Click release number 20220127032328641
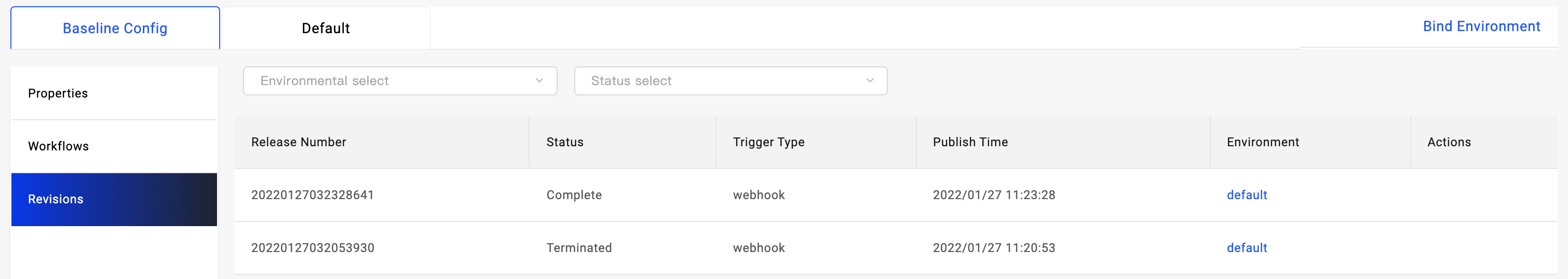The width and height of the screenshot is (1568, 279). click(312, 195)
